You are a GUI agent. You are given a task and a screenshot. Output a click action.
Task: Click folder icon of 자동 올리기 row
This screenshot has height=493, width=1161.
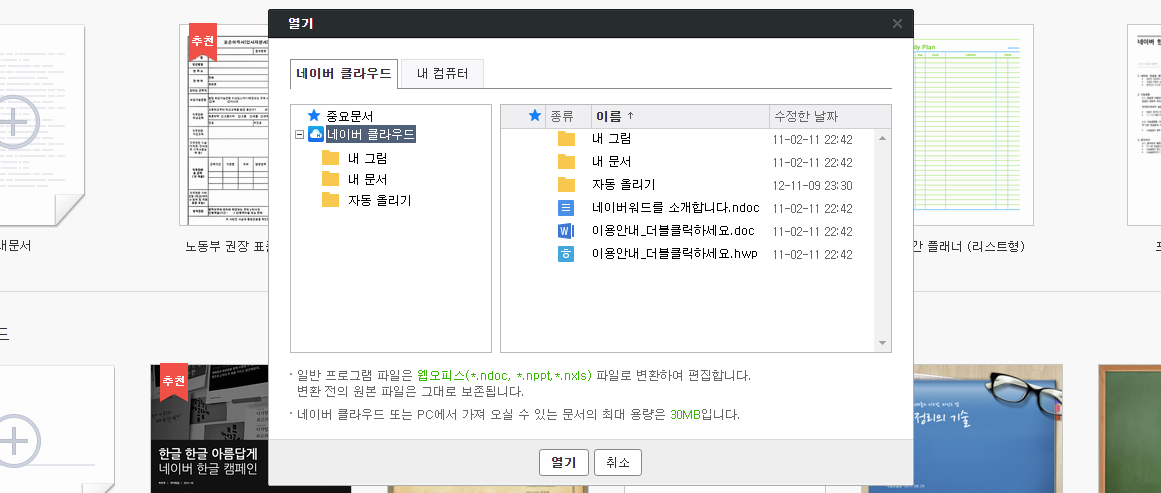tap(566, 185)
